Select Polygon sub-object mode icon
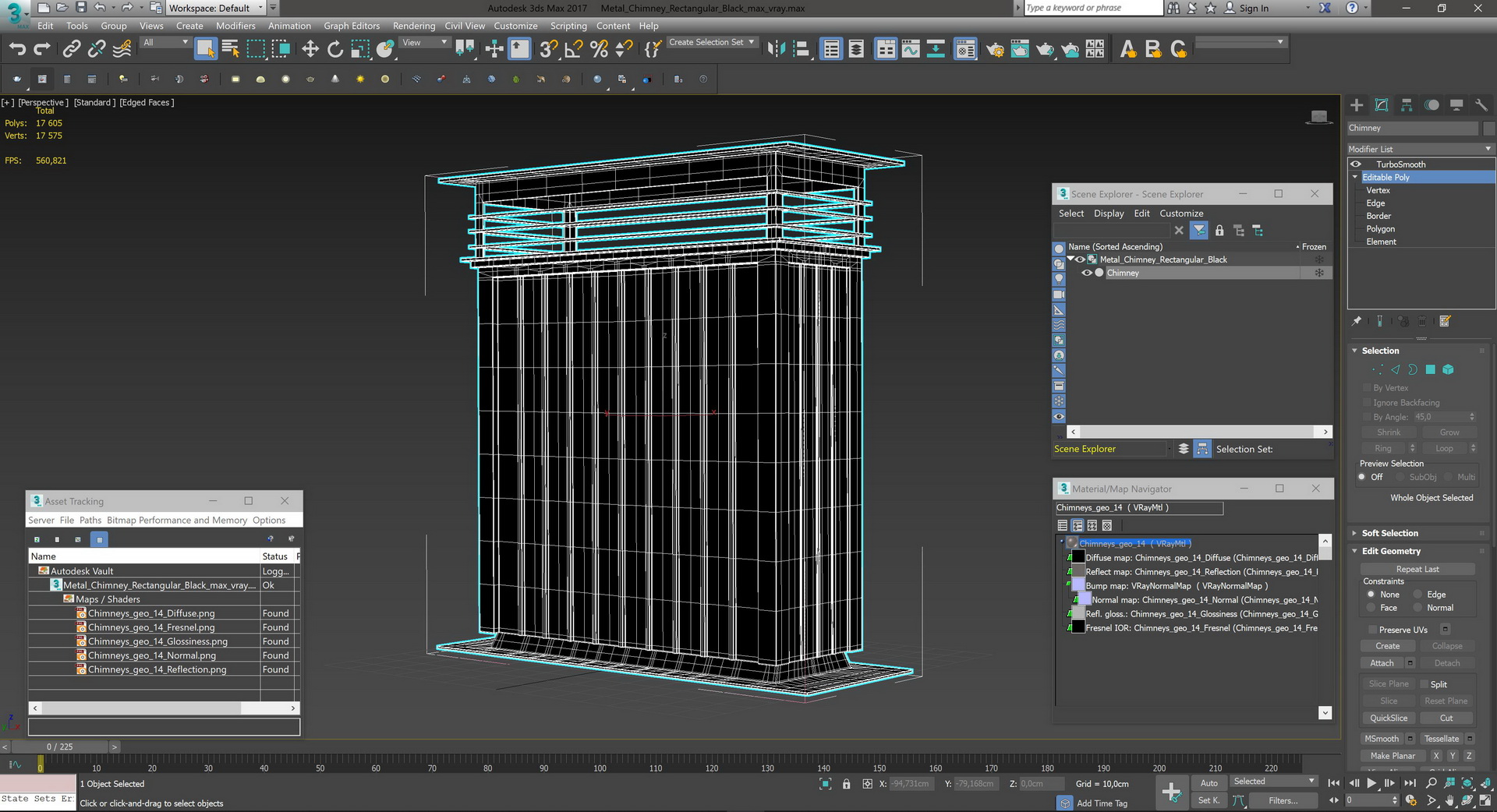 pos(1431,369)
